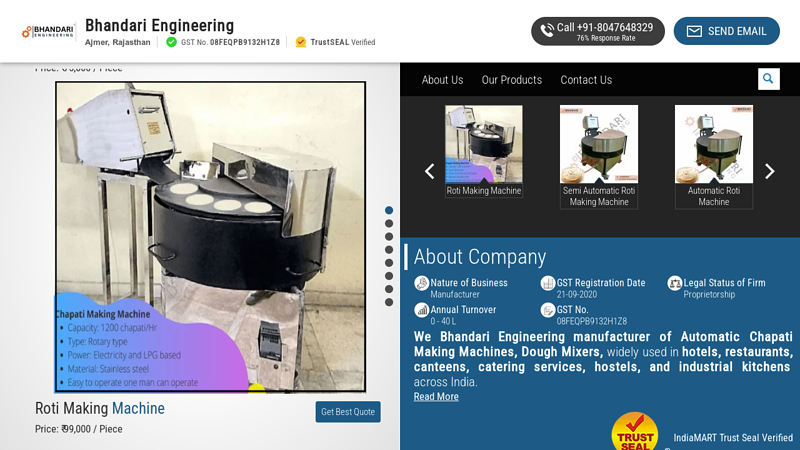The image size is (800, 450).
Task: Select the sixth slide dot
Action: pyautogui.click(x=389, y=276)
